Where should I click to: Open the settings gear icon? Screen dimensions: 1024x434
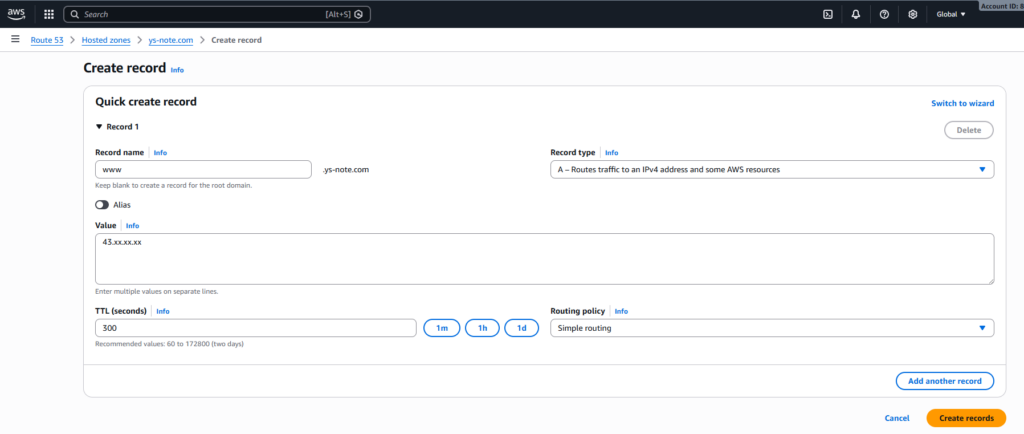(x=912, y=14)
